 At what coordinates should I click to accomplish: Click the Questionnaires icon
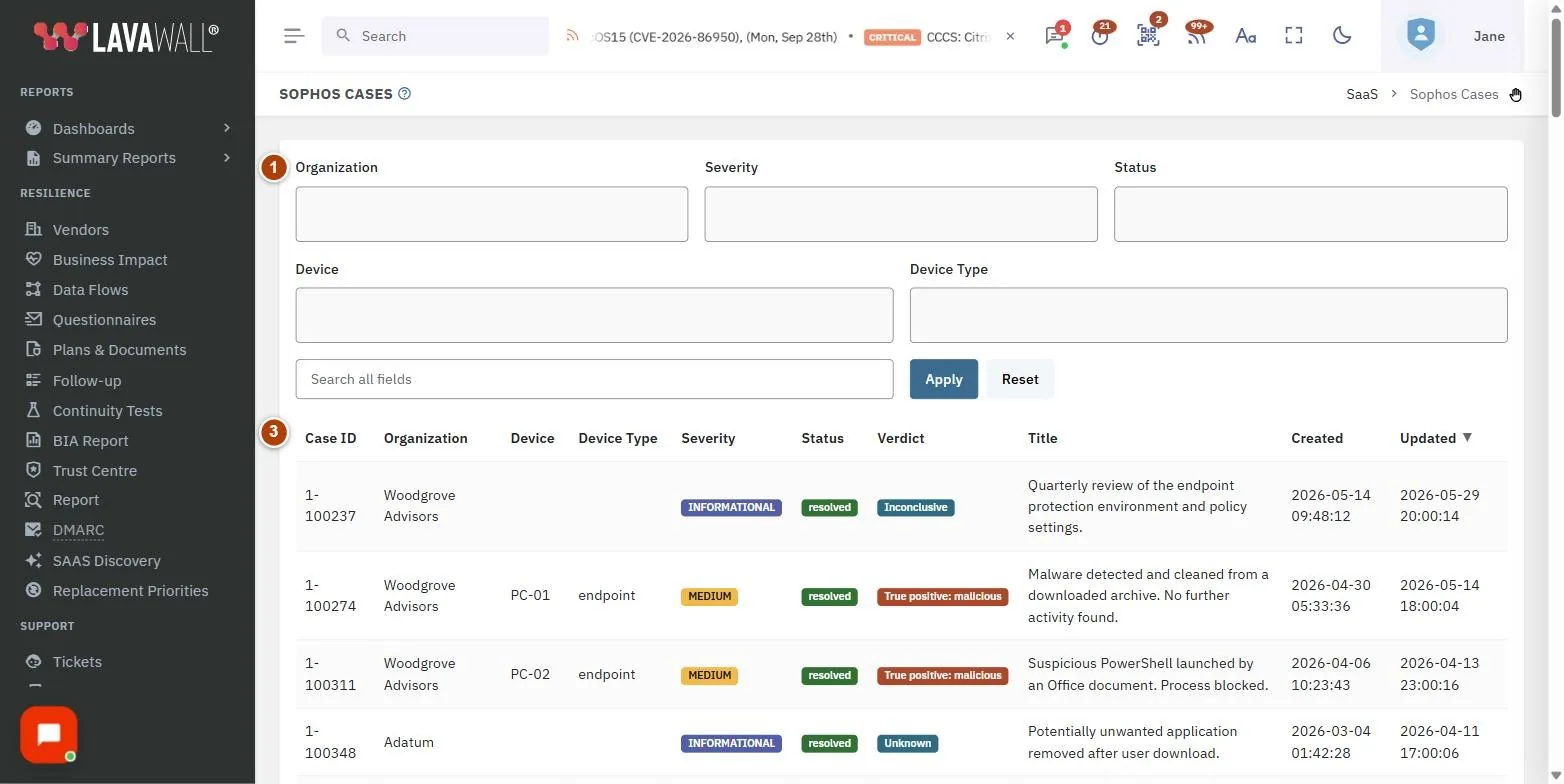pyautogui.click(x=33, y=319)
